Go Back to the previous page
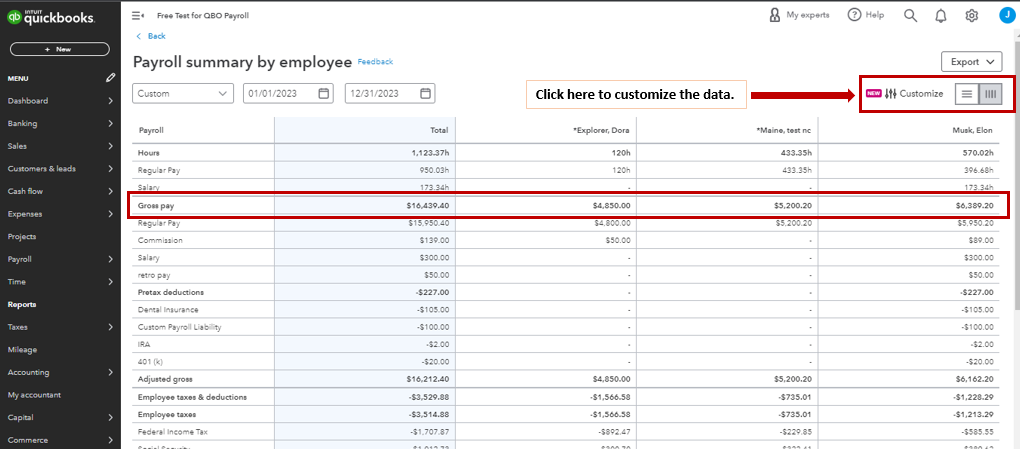Viewport: 1020px width, 449px height. 151,36
